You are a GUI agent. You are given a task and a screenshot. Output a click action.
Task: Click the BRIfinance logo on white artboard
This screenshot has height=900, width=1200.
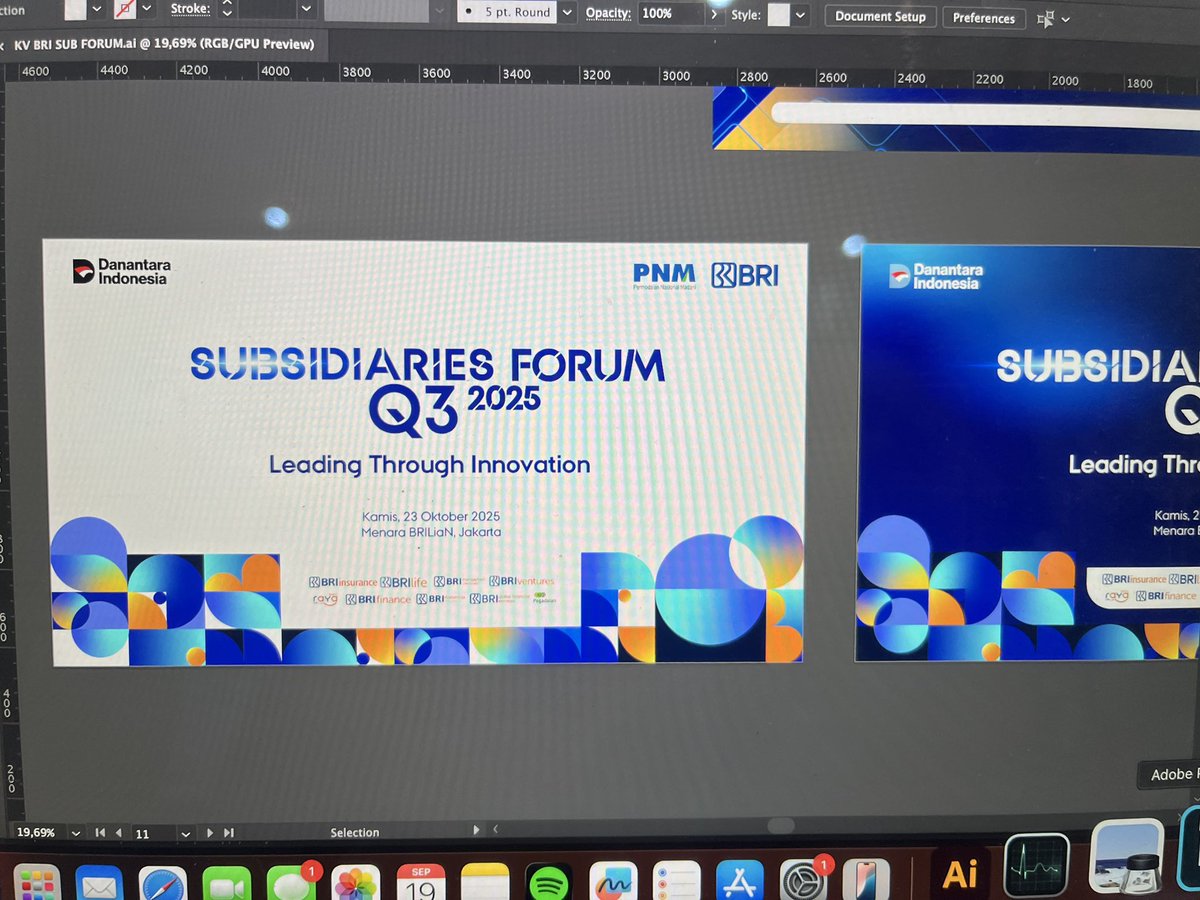(x=378, y=599)
